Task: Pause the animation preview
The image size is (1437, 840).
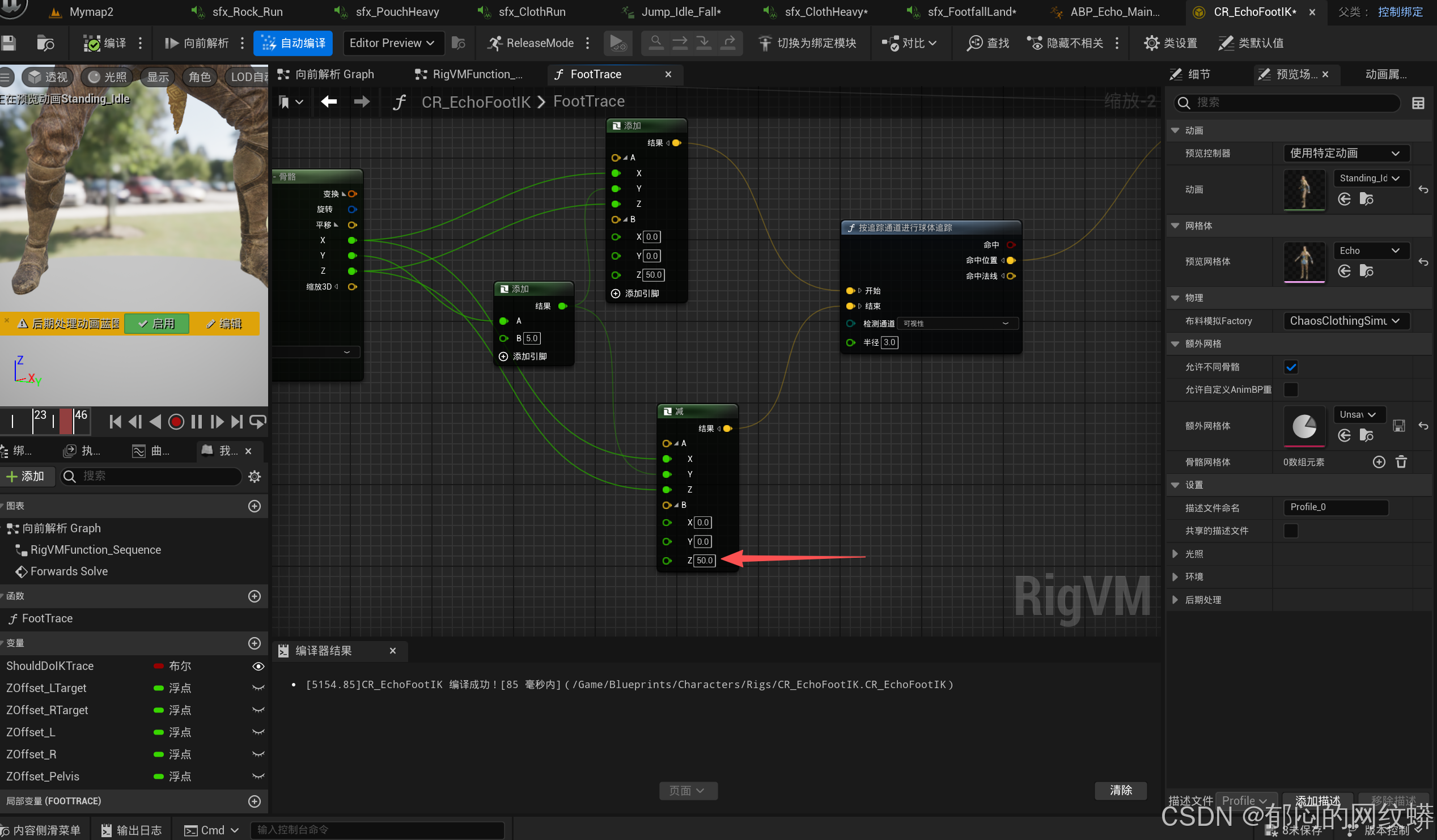Action: [x=197, y=422]
